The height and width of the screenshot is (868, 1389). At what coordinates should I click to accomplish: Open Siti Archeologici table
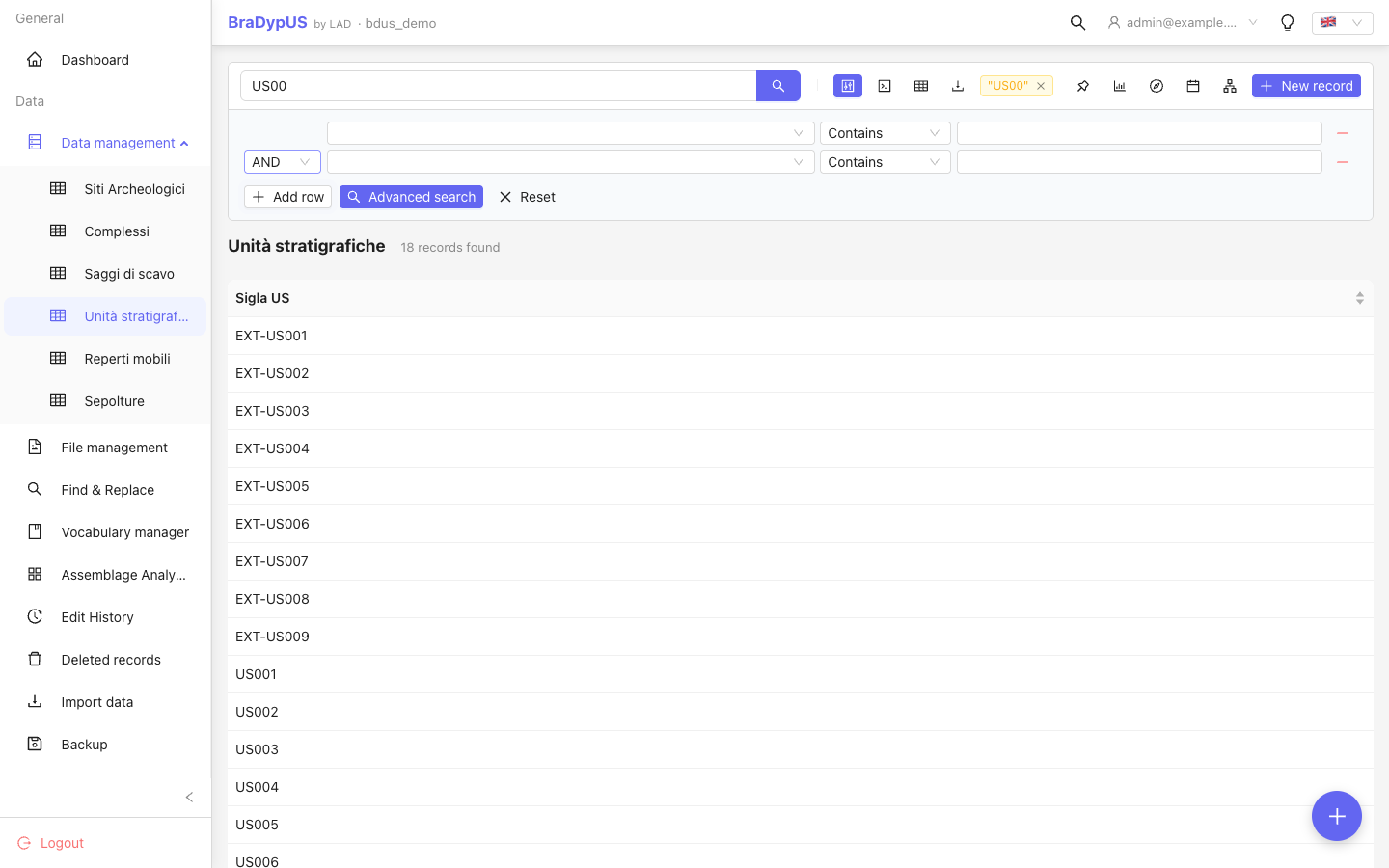tap(106, 189)
